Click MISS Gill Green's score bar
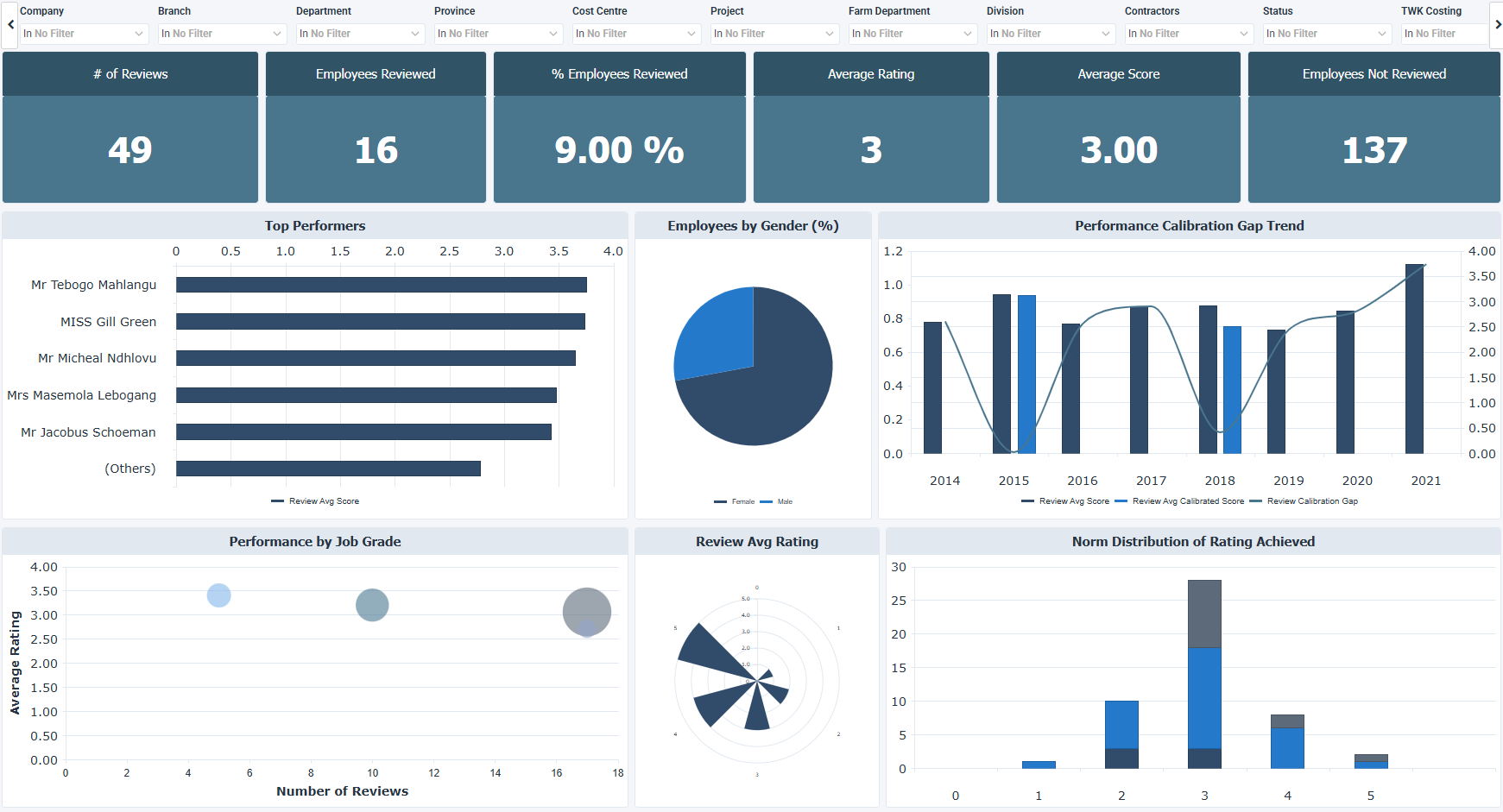The width and height of the screenshot is (1503, 812). click(x=381, y=321)
